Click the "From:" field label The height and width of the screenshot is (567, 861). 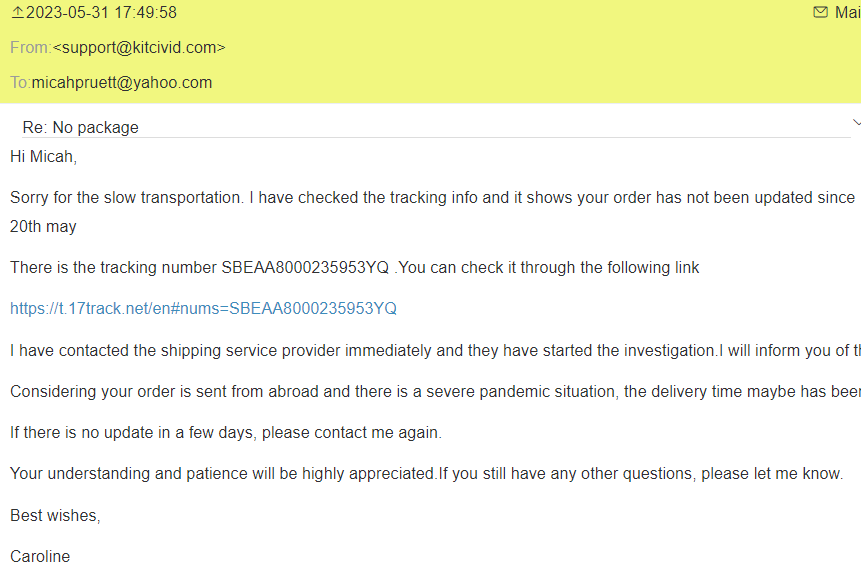click(30, 47)
